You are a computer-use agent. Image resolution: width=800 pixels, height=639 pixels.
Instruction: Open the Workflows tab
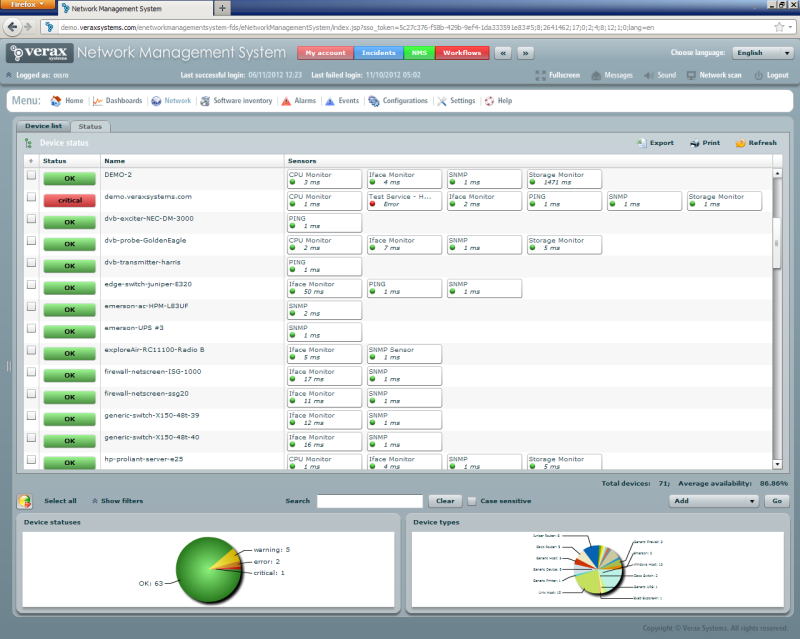point(462,53)
